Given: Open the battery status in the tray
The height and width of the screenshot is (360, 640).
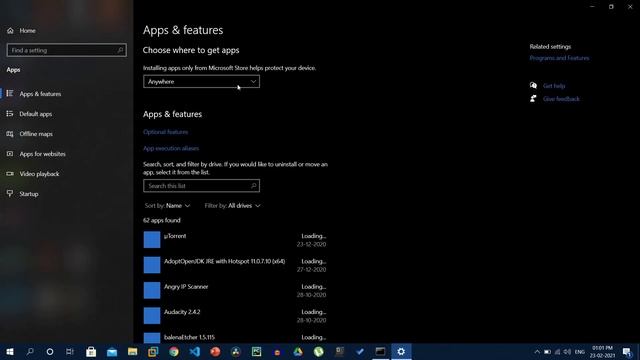Looking at the screenshot, I should 547,352.
